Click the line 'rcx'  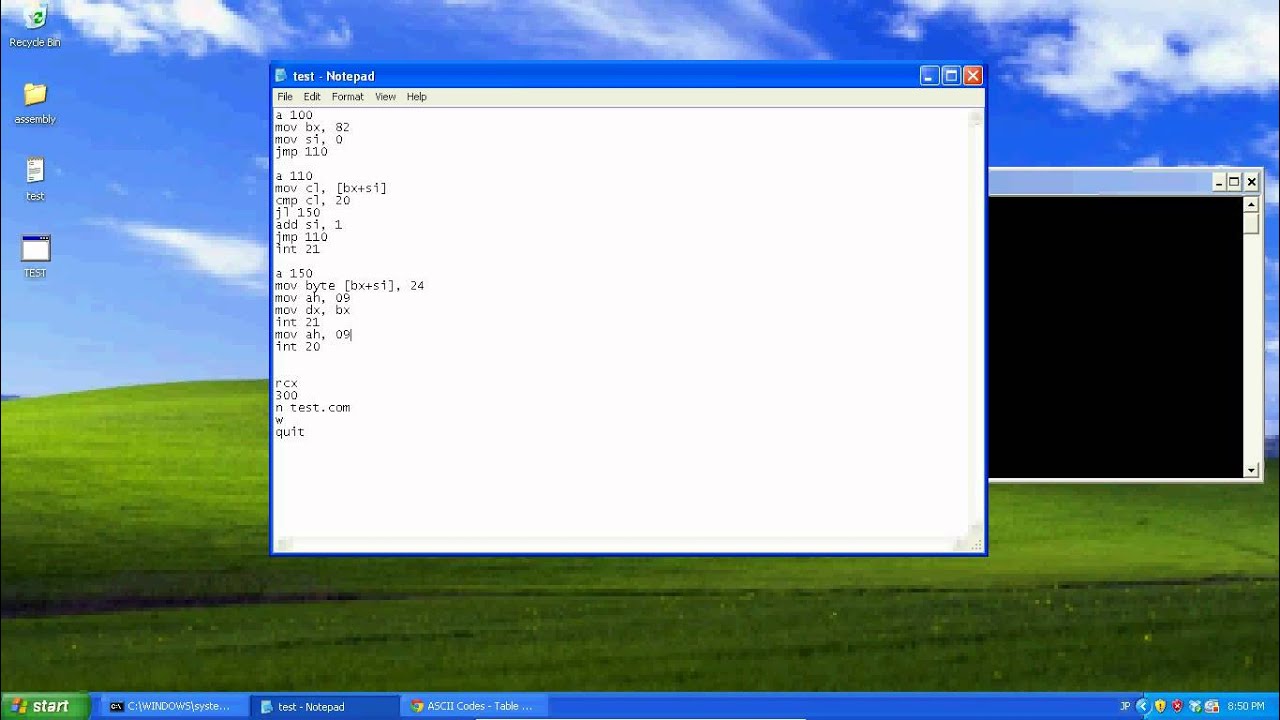tap(286, 384)
